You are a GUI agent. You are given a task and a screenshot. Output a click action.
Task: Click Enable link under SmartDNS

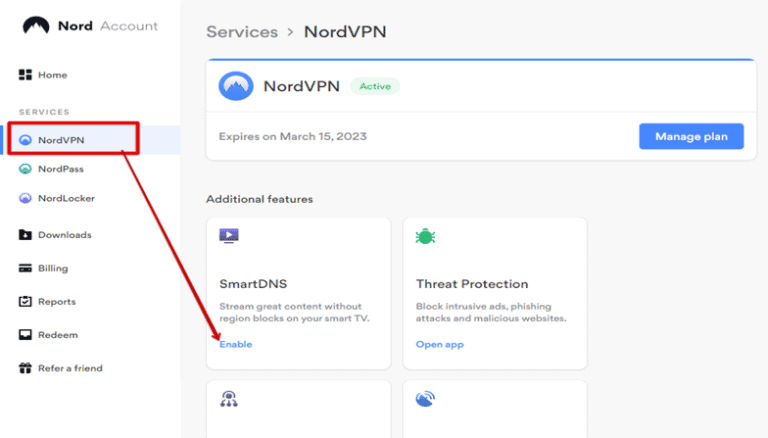tap(236, 344)
